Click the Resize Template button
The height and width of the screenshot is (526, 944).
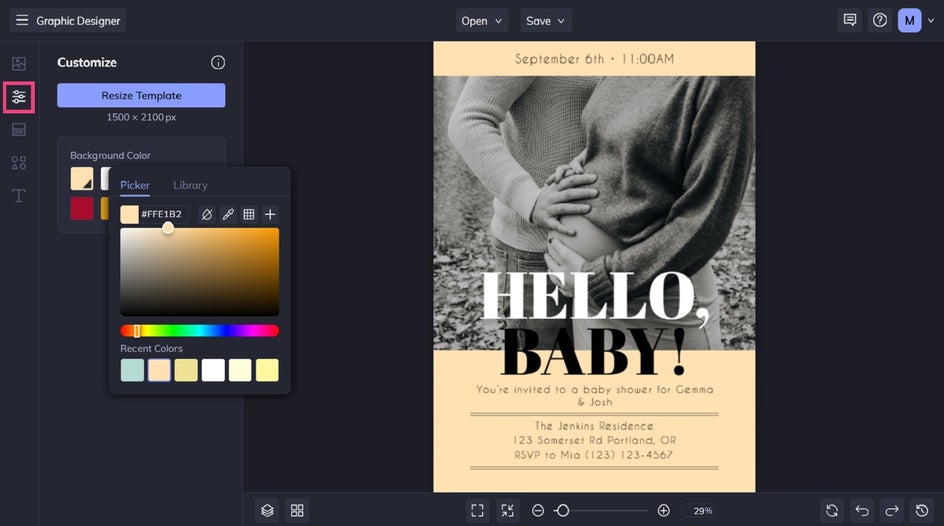point(141,95)
